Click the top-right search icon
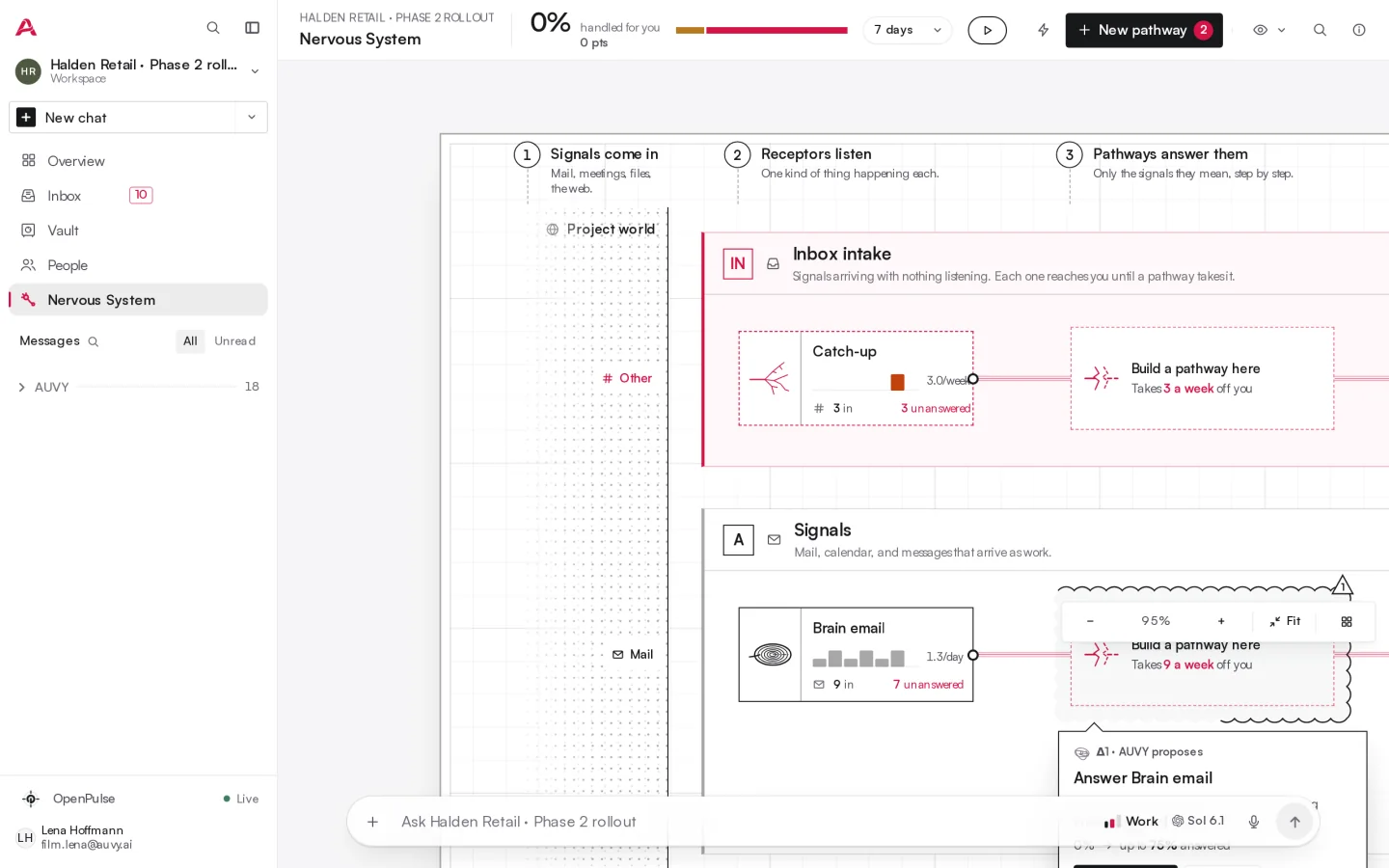1389x868 pixels. pyautogui.click(x=1320, y=30)
